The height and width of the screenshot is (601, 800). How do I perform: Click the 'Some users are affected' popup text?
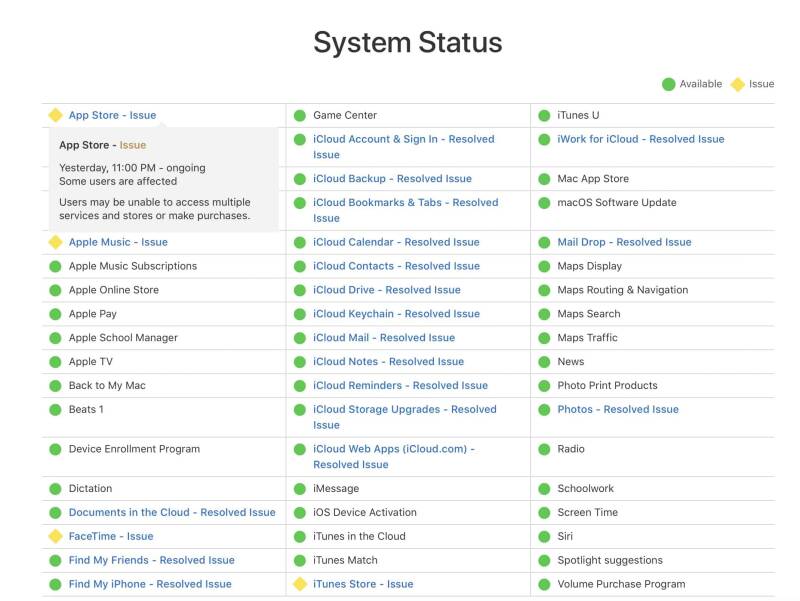(x=118, y=181)
